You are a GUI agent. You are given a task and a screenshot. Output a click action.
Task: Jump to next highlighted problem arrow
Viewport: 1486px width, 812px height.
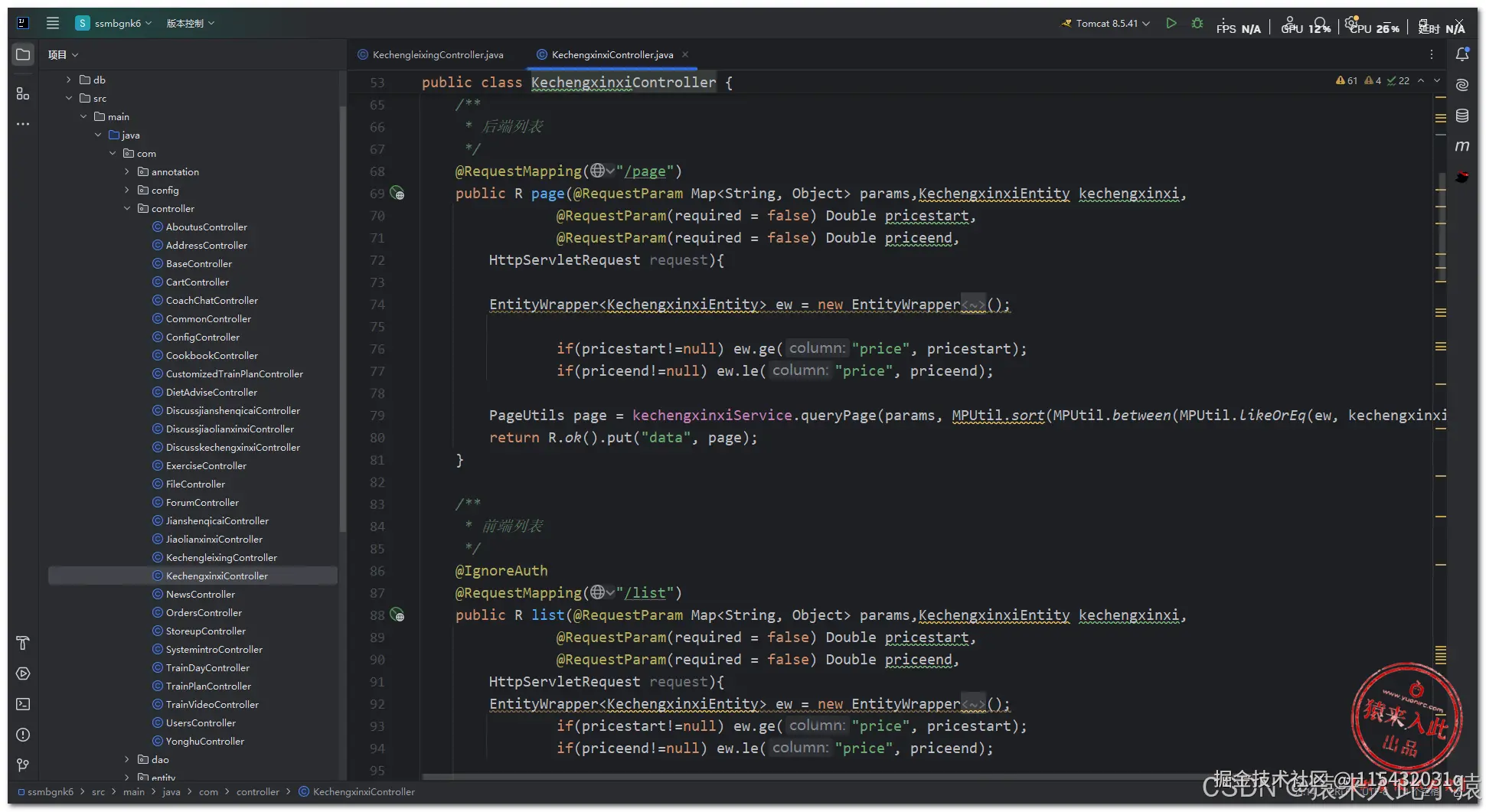1437,80
